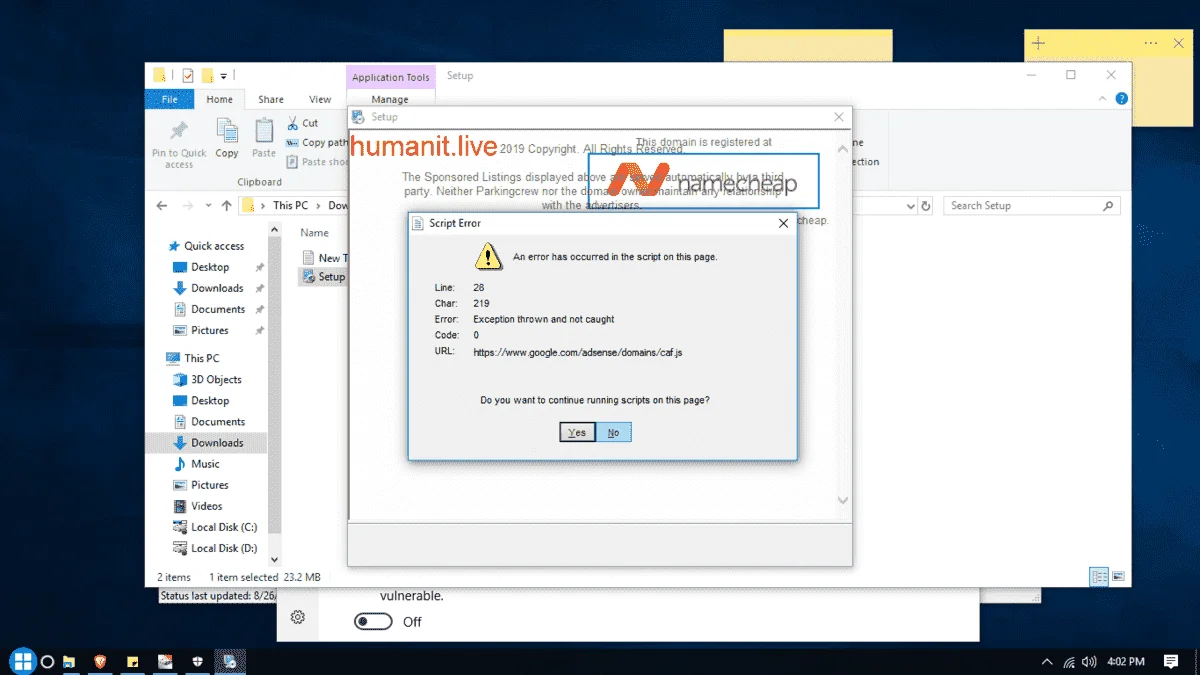This screenshot has width=1200, height=675.
Task: Open Sticky Notes menu ellipsis
Action: (x=1151, y=43)
